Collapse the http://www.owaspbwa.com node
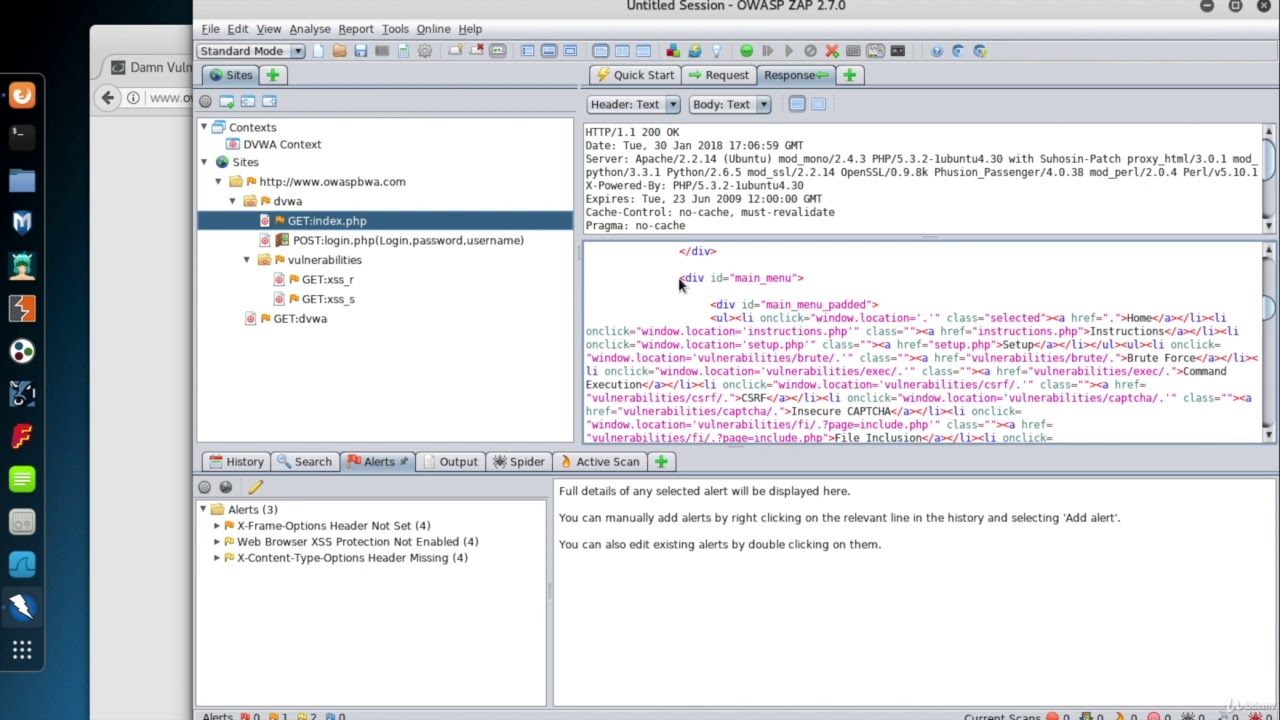 coord(218,182)
